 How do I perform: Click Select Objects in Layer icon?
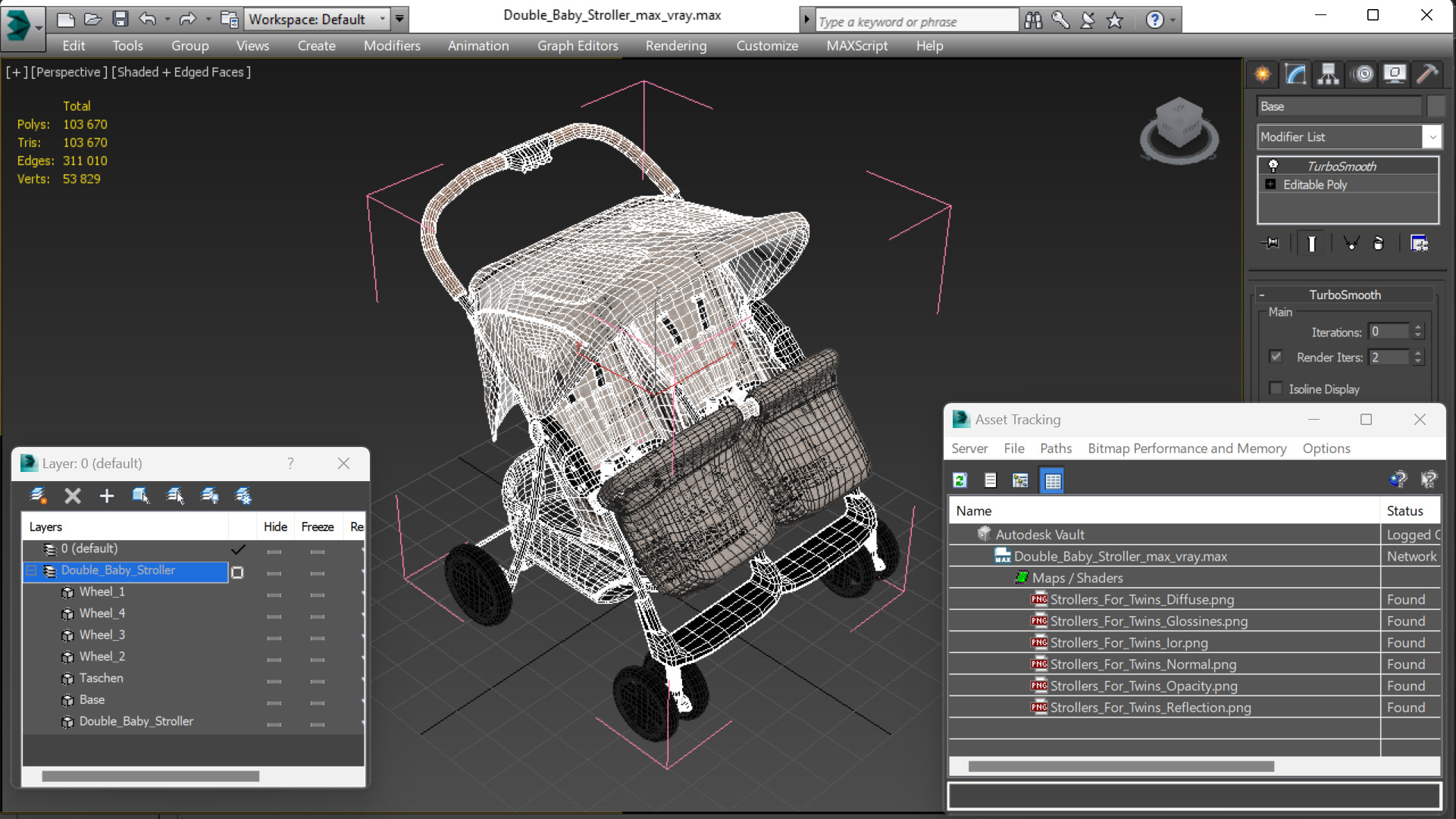[140, 495]
